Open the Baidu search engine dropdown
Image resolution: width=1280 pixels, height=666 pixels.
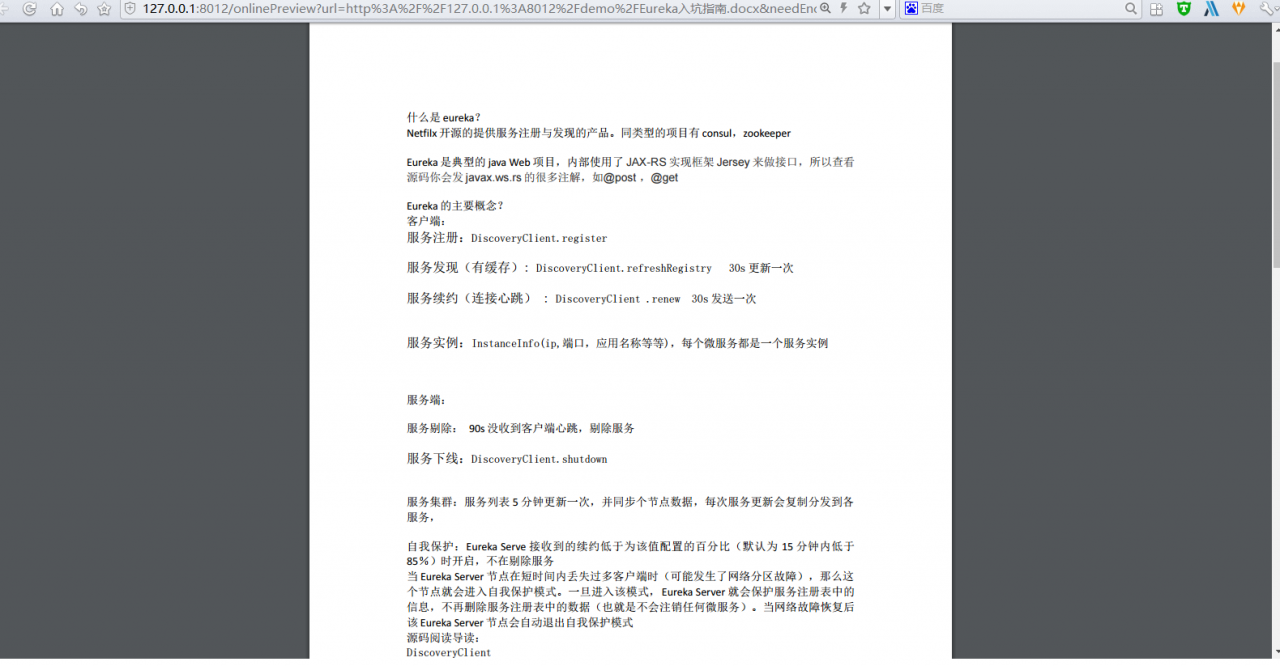(910, 8)
